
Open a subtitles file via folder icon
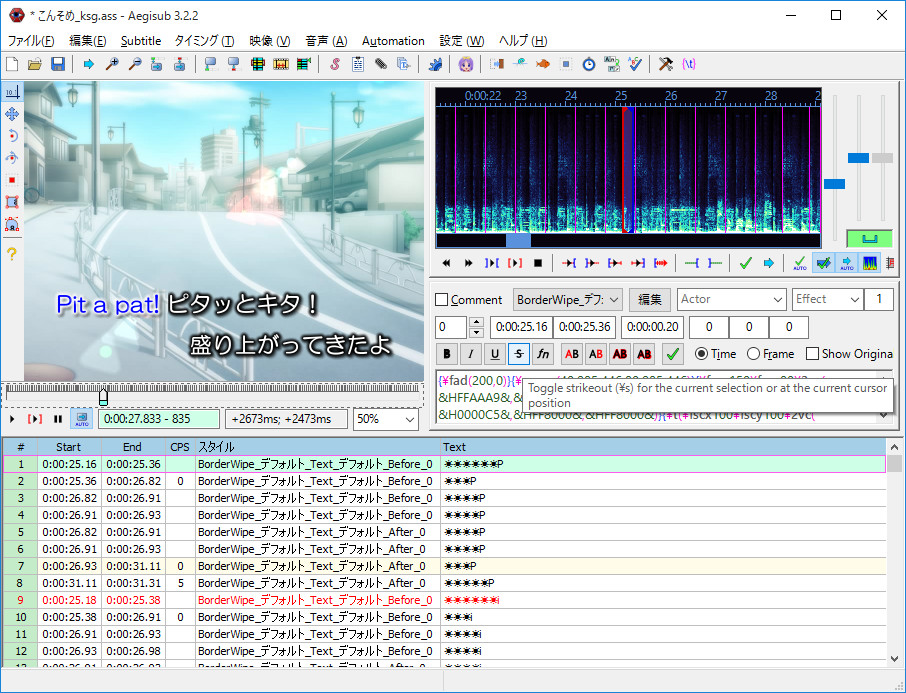pyautogui.click(x=35, y=64)
